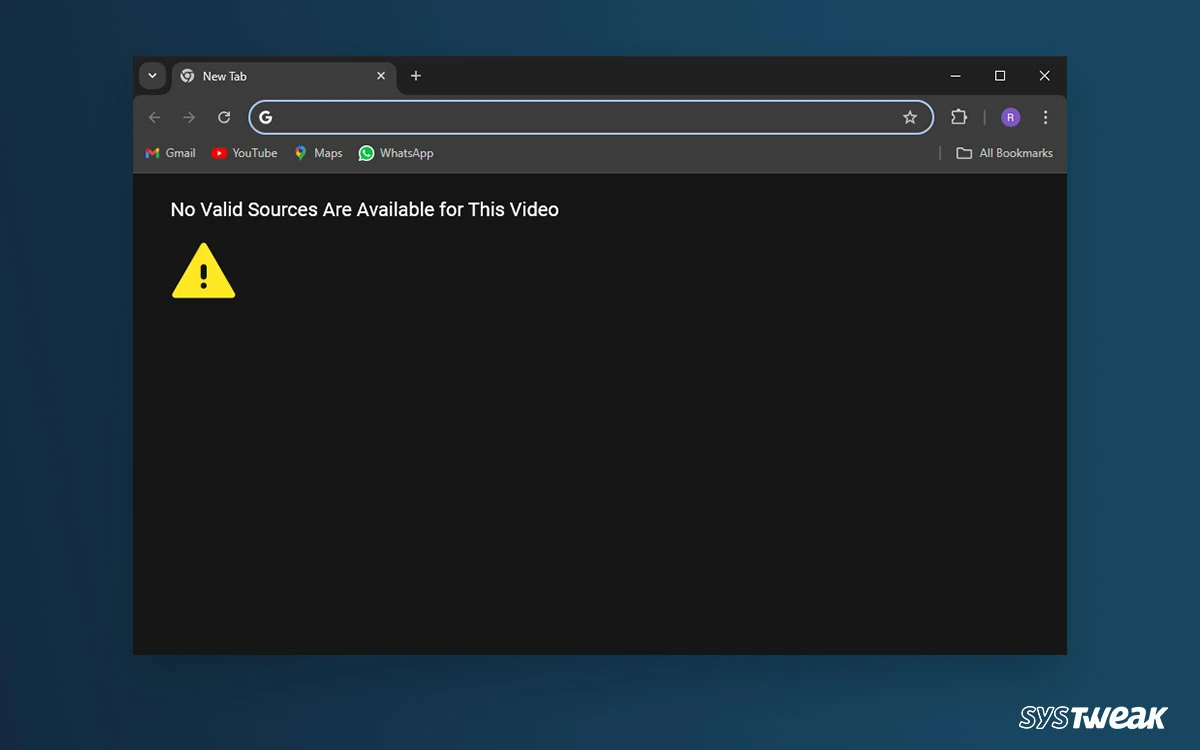
Task: Click the yellow warning triangle icon
Action: [x=203, y=272]
